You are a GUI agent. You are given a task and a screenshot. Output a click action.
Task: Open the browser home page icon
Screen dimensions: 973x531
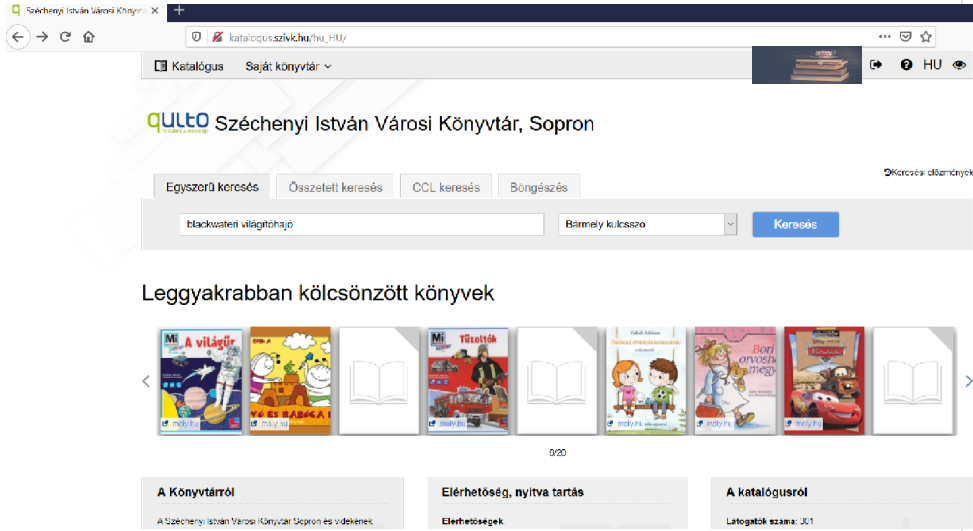tap(89, 37)
